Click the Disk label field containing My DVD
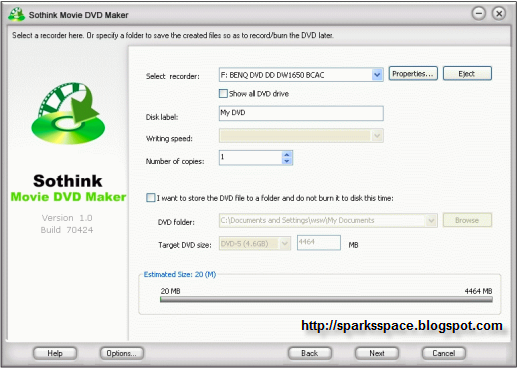Viewport: 518px width, 368px height. (301, 113)
